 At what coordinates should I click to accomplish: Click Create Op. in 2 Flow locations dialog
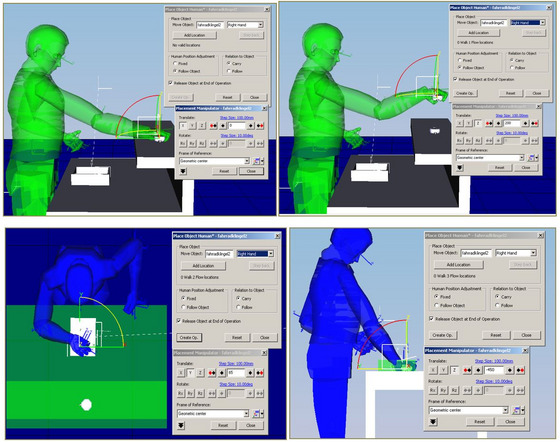[189, 337]
